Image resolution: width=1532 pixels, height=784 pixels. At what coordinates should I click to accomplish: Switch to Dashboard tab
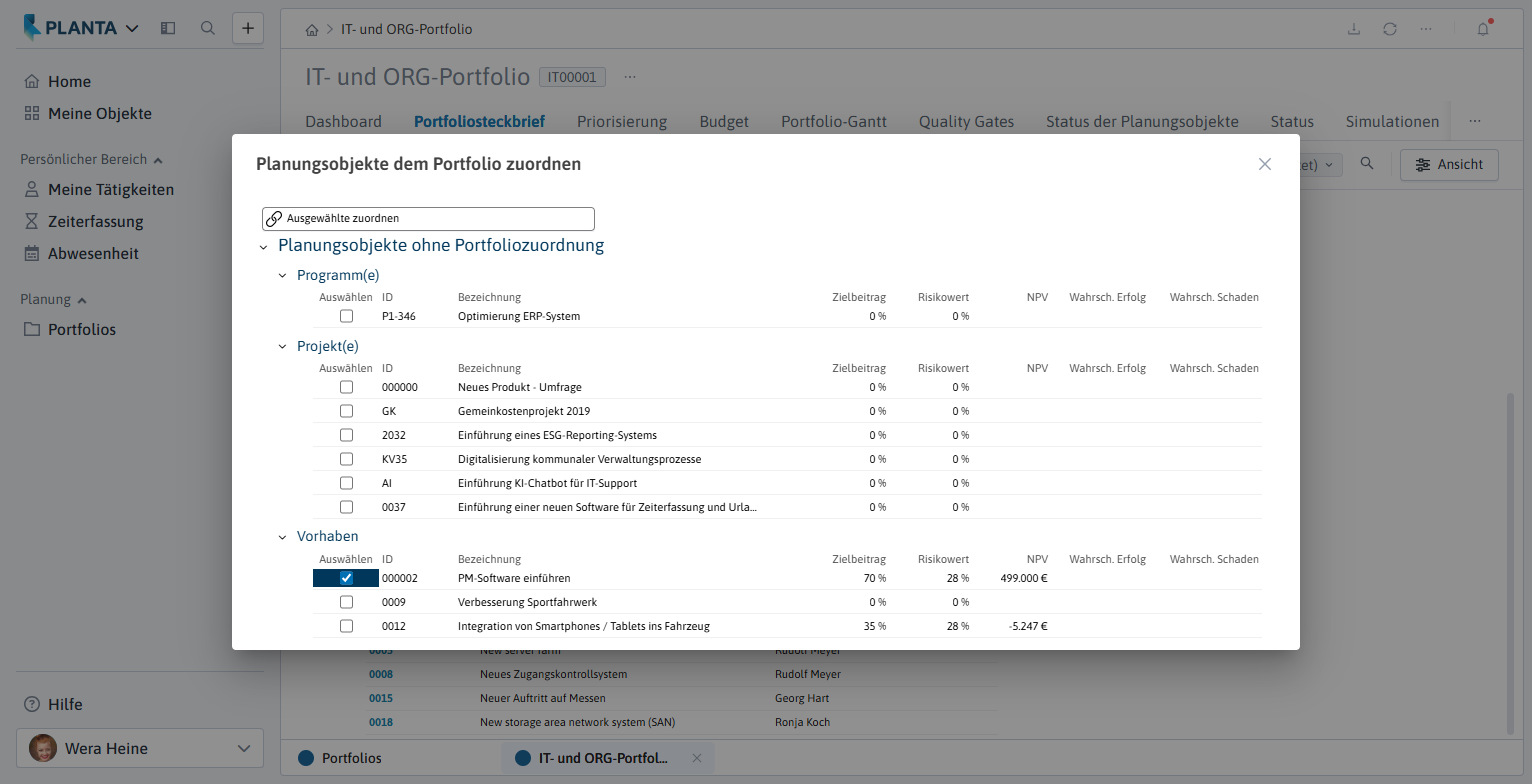(x=343, y=121)
